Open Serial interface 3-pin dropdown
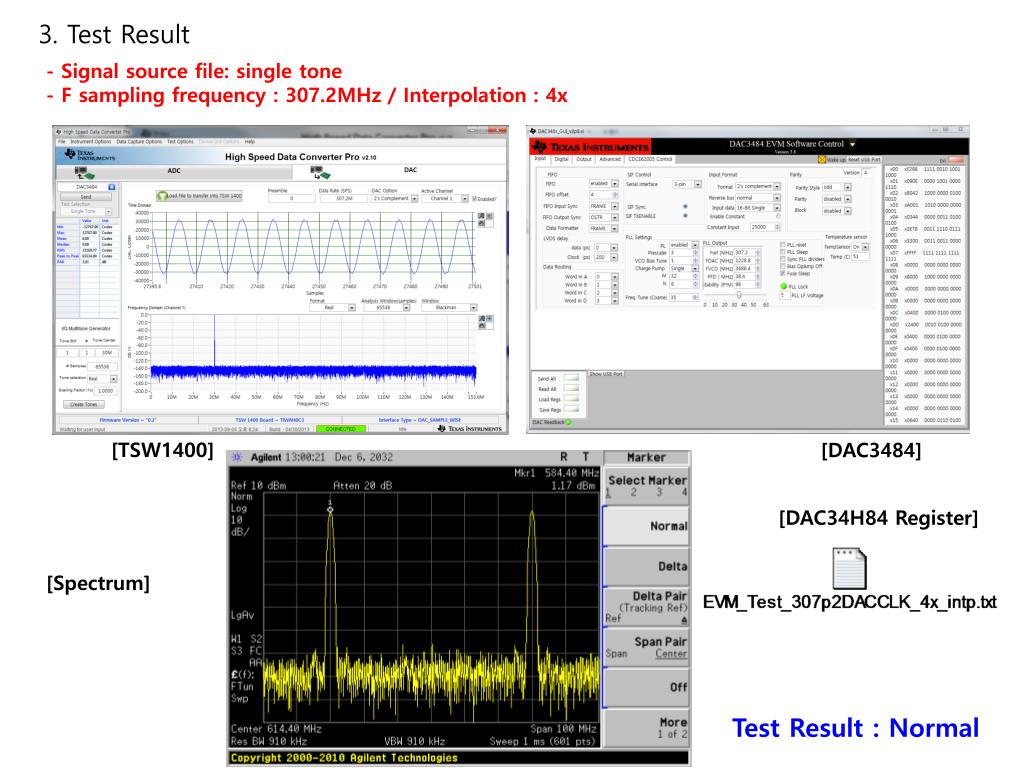This screenshot has height=768, width=1024. pyautogui.click(x=687, y=184)
